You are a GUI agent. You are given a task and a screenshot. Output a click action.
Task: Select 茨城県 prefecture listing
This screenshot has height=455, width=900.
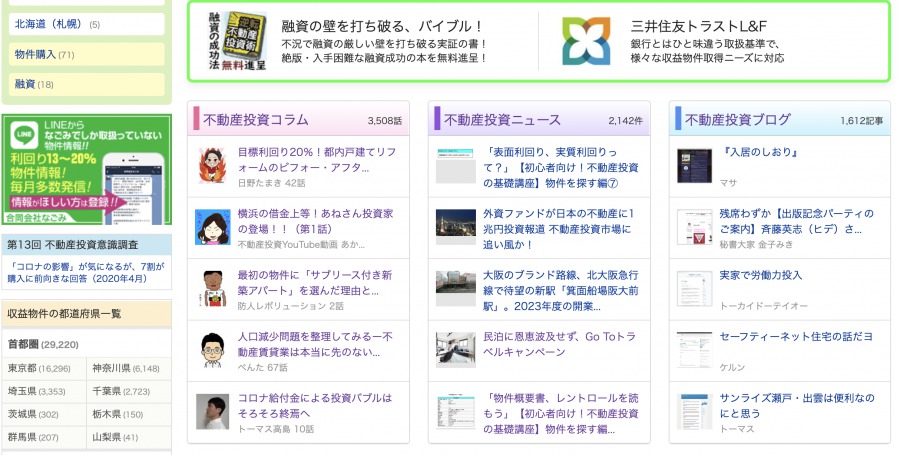[x=22, y=414]
